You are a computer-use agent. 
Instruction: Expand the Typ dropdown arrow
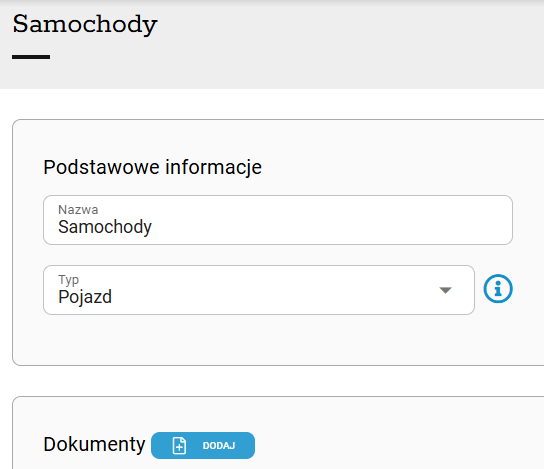[445, 290]
